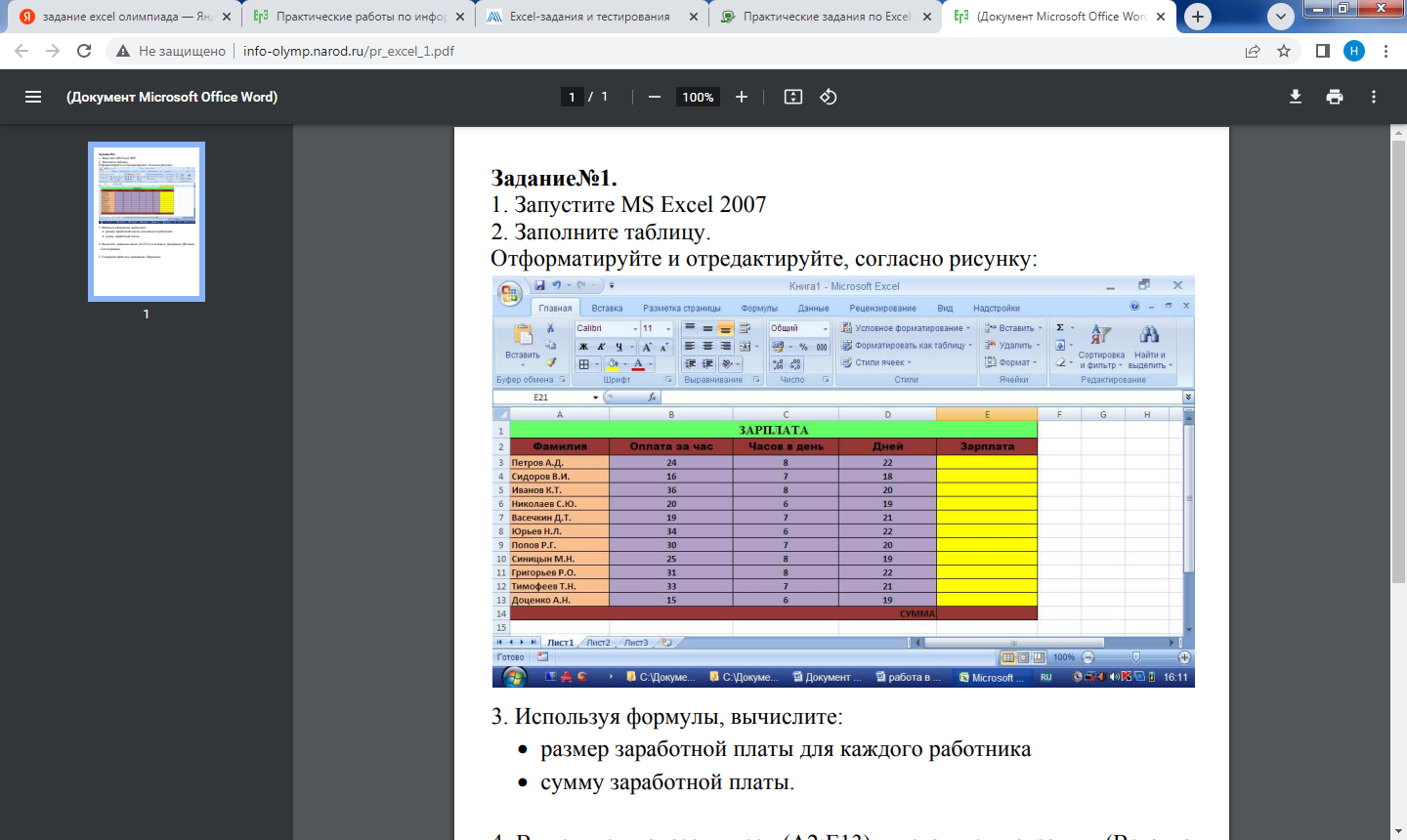Click Excel save icon in picture
Screen dimensions: 1407x840
coord(539,285)
